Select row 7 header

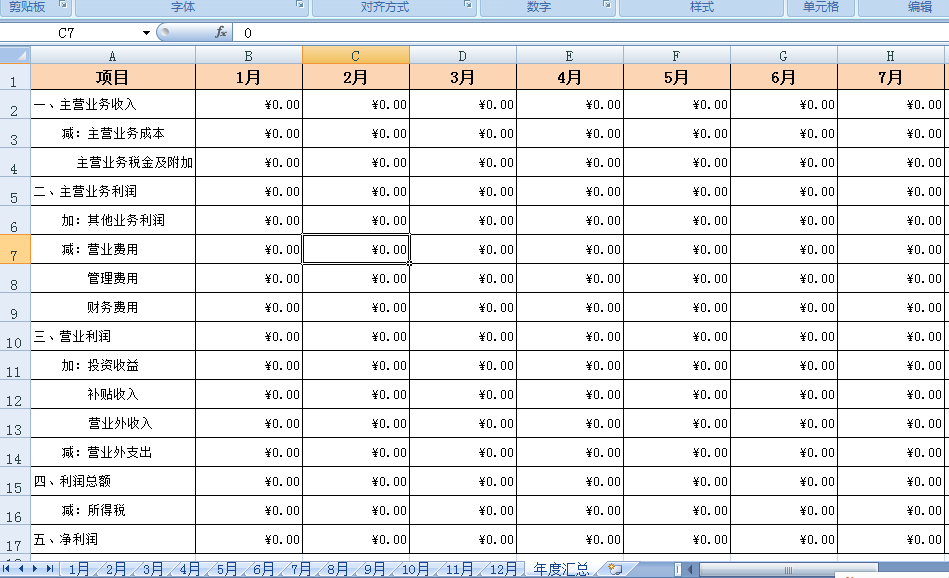coord(15,249)
